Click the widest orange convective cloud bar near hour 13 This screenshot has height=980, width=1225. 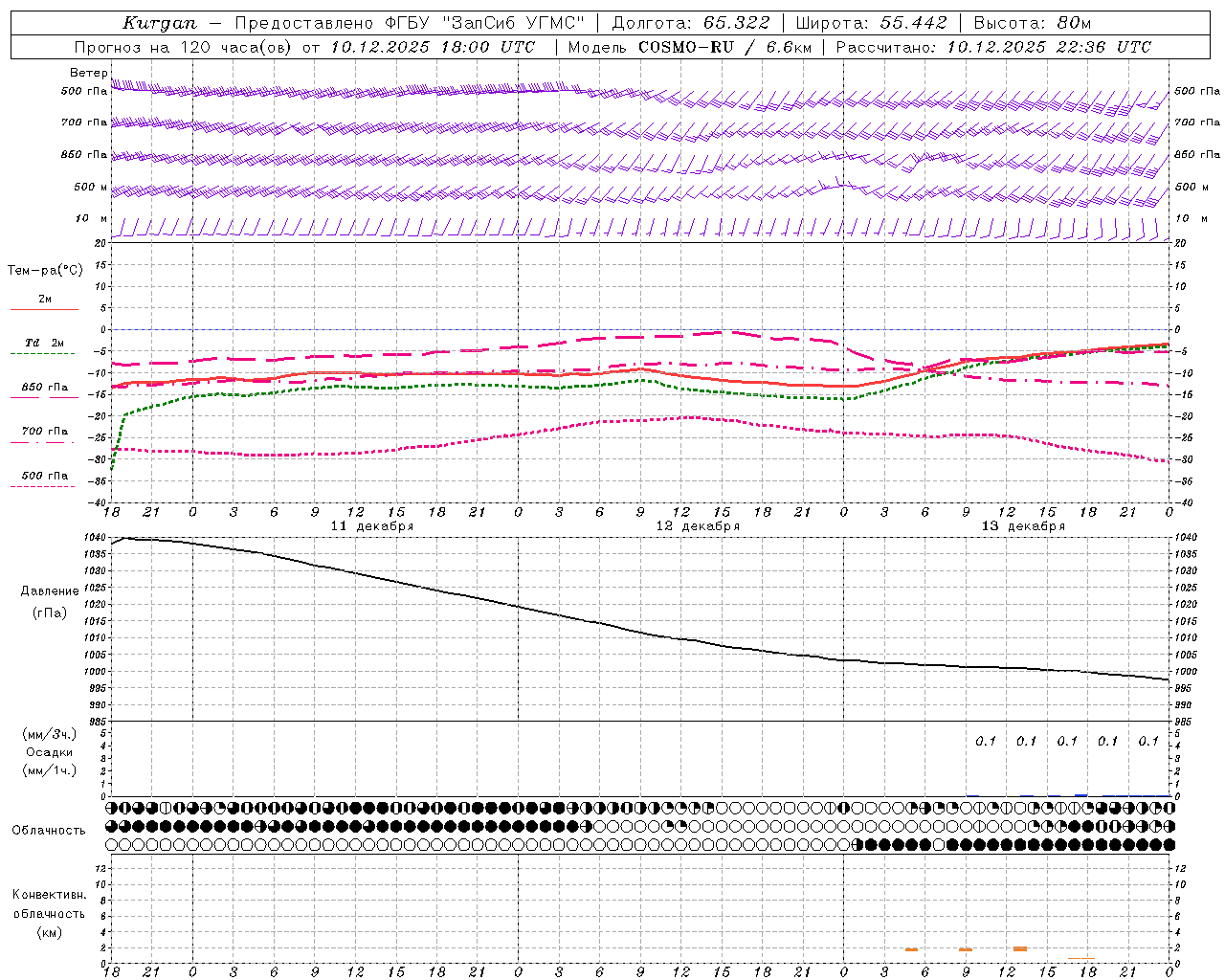point(1020,948)
